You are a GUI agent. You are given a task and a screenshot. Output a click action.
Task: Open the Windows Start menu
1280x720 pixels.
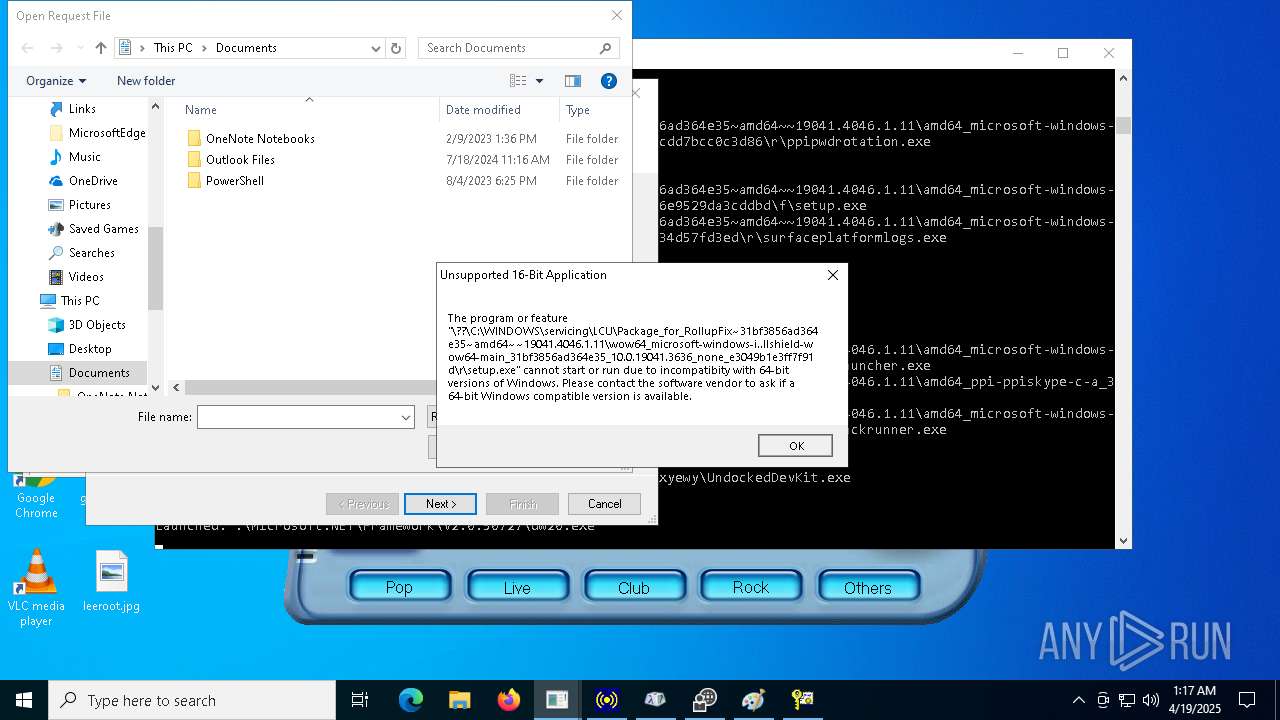(x=24, y=700)
